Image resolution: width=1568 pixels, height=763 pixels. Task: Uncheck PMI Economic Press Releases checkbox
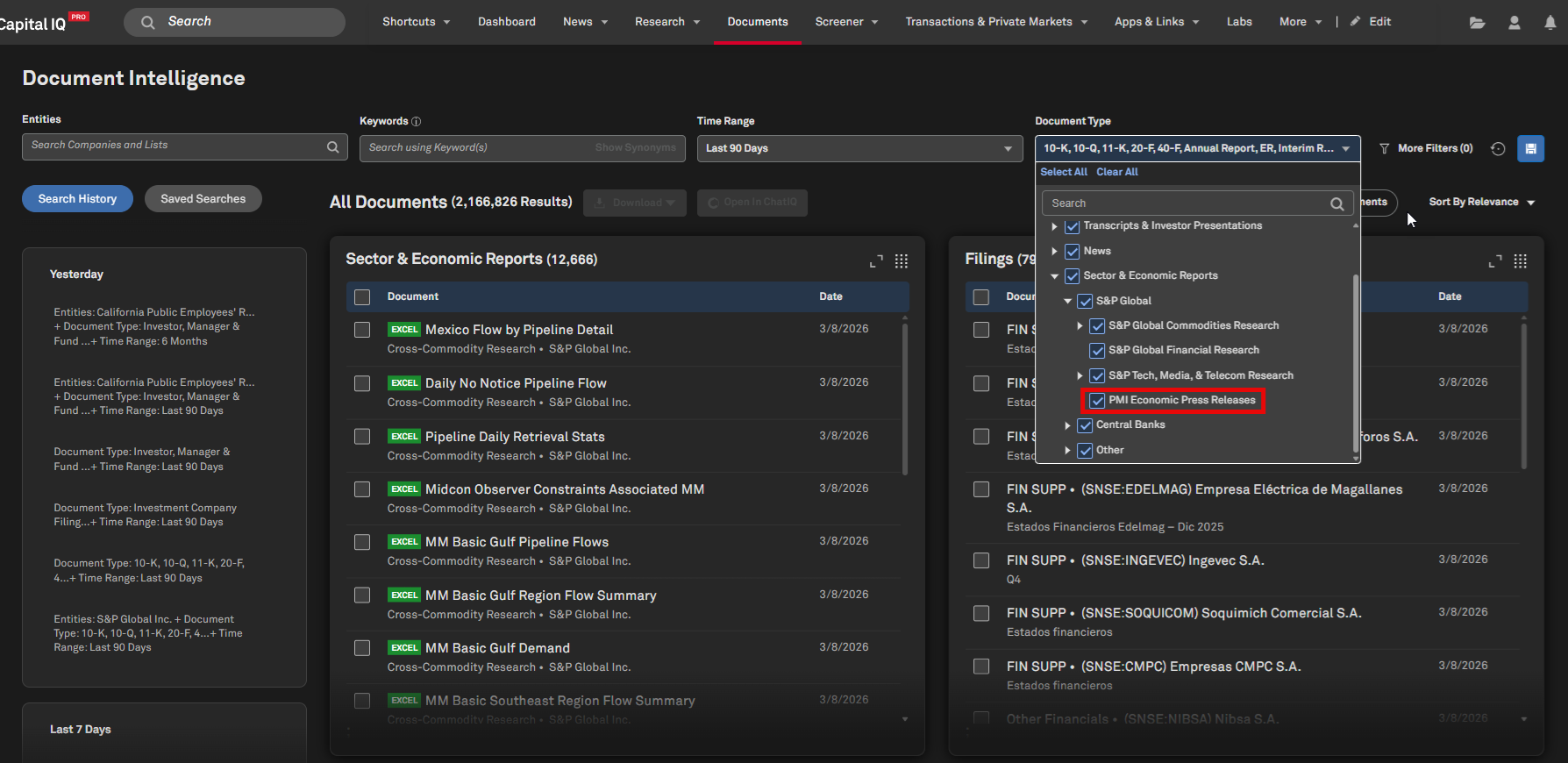[x=1097, y=401]
